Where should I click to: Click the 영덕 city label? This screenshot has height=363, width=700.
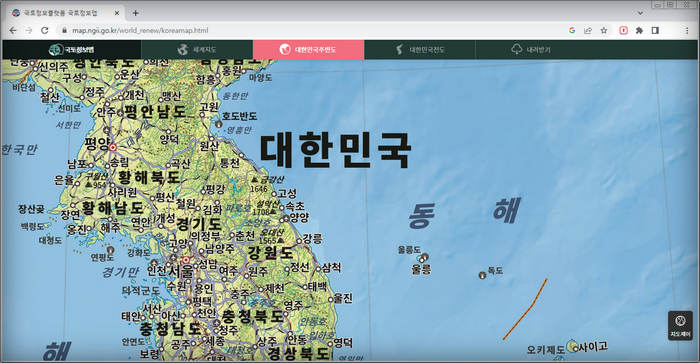tap(343, 343)
